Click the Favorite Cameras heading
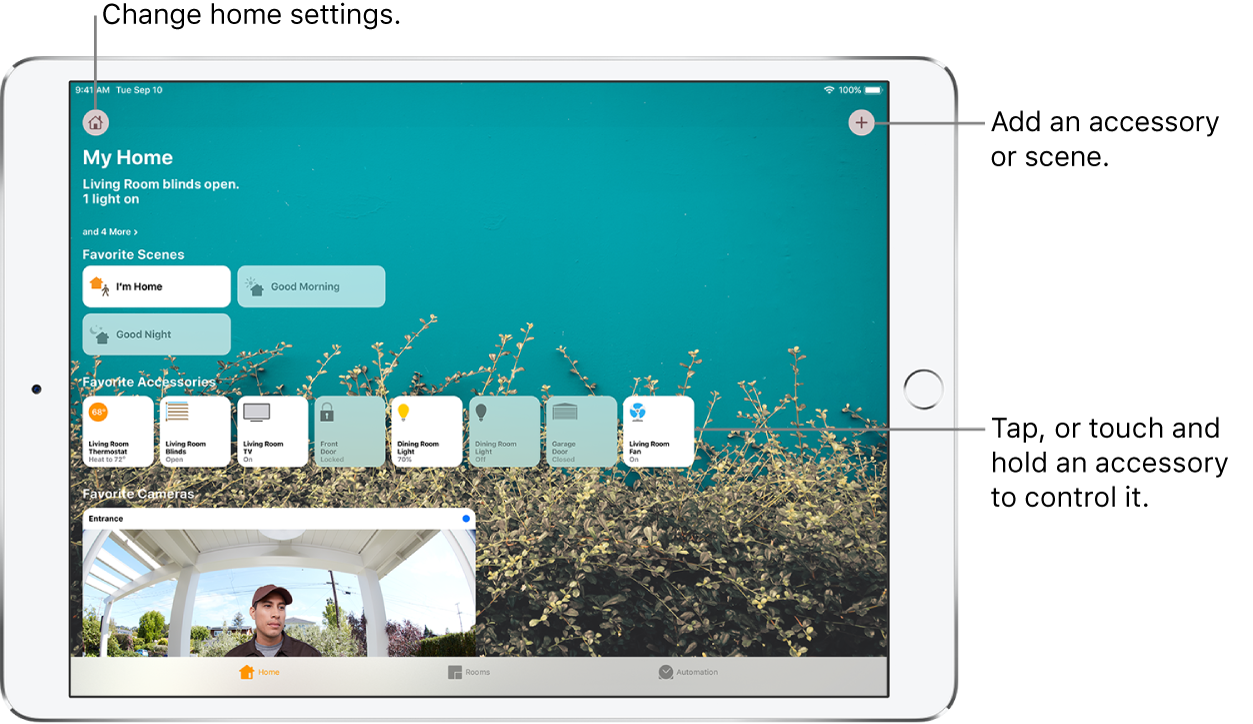Screen dimensions: 1253x724 pos(138,494)
